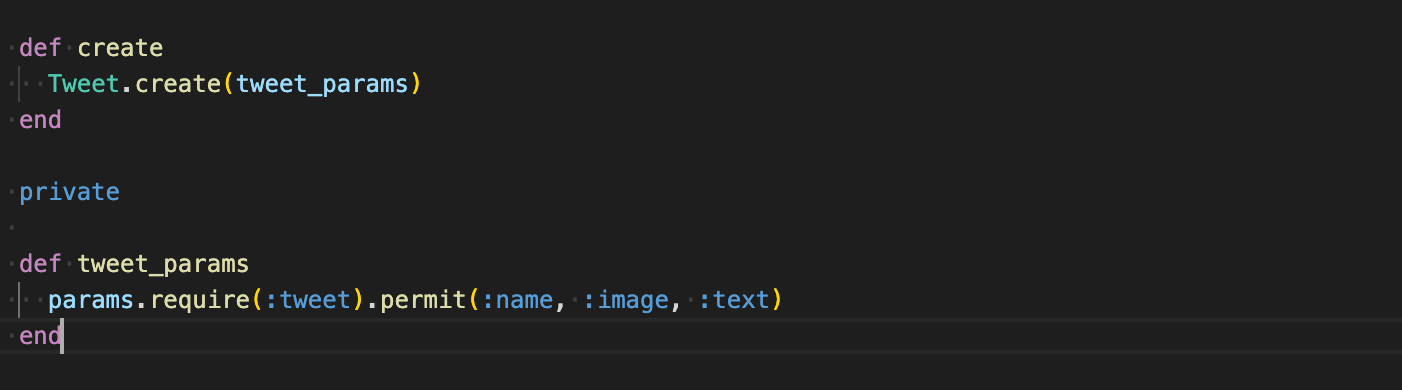Click the :tweet symbol
The height and width of the screenshot is (390, 1402).
point(308,300)
